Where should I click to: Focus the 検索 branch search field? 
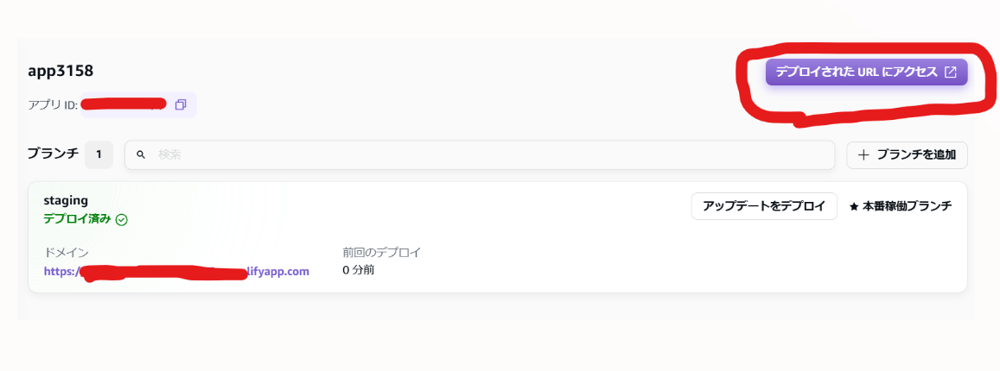[x=480, y=155]
